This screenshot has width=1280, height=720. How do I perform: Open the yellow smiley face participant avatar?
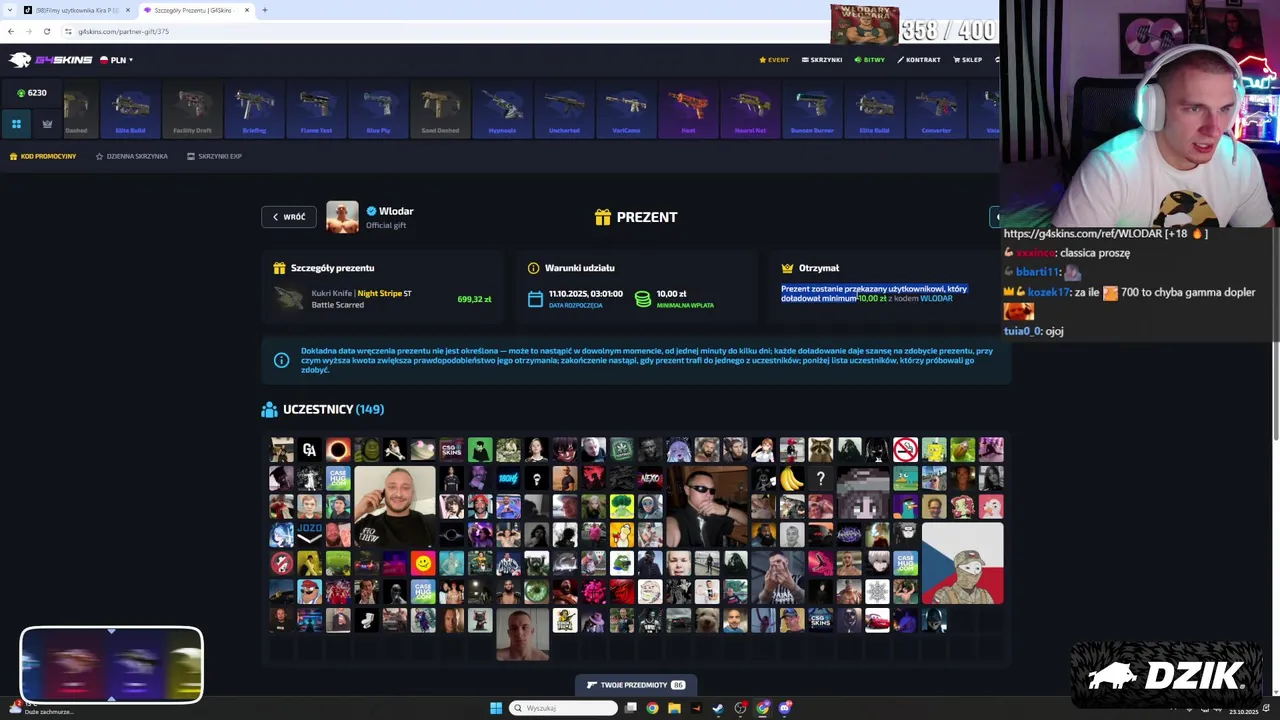click(423, 563)
